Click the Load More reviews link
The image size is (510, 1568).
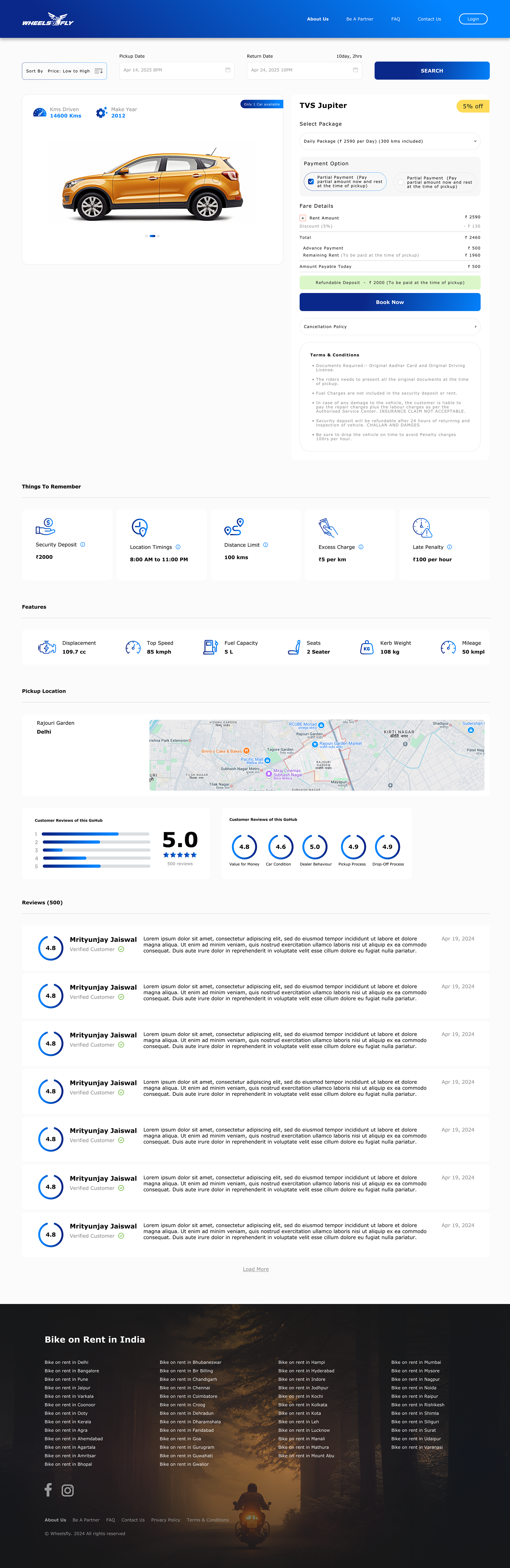tap(256, 1269)
